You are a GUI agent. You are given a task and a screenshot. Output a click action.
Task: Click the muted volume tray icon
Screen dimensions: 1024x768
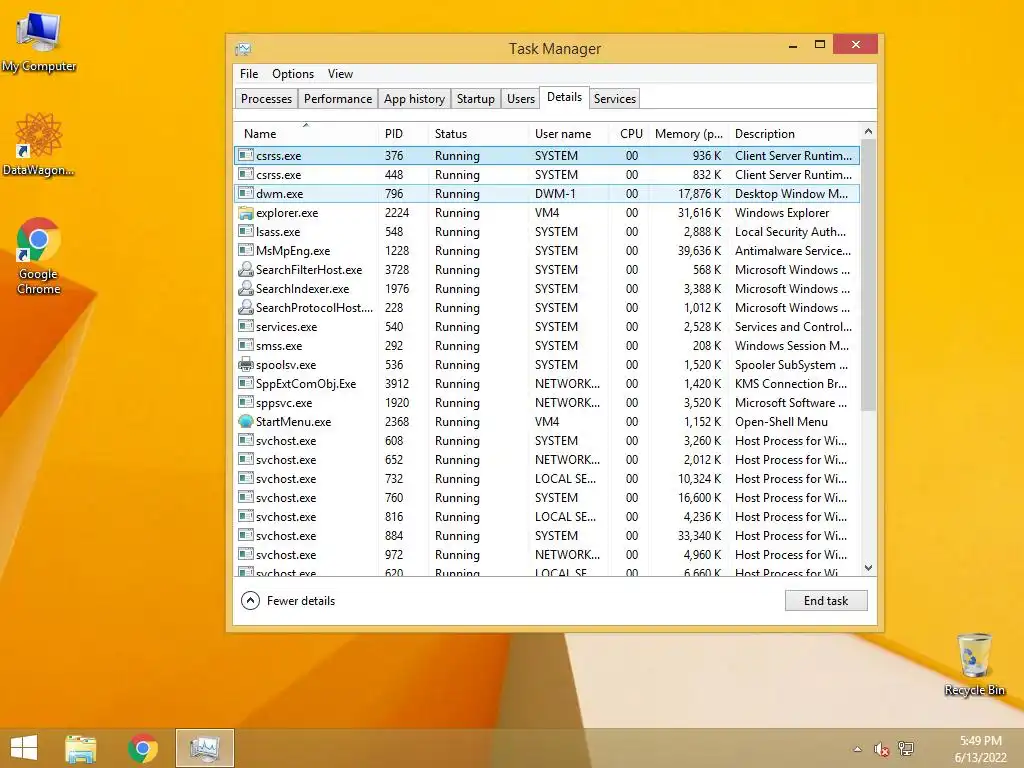pos(882,749)
